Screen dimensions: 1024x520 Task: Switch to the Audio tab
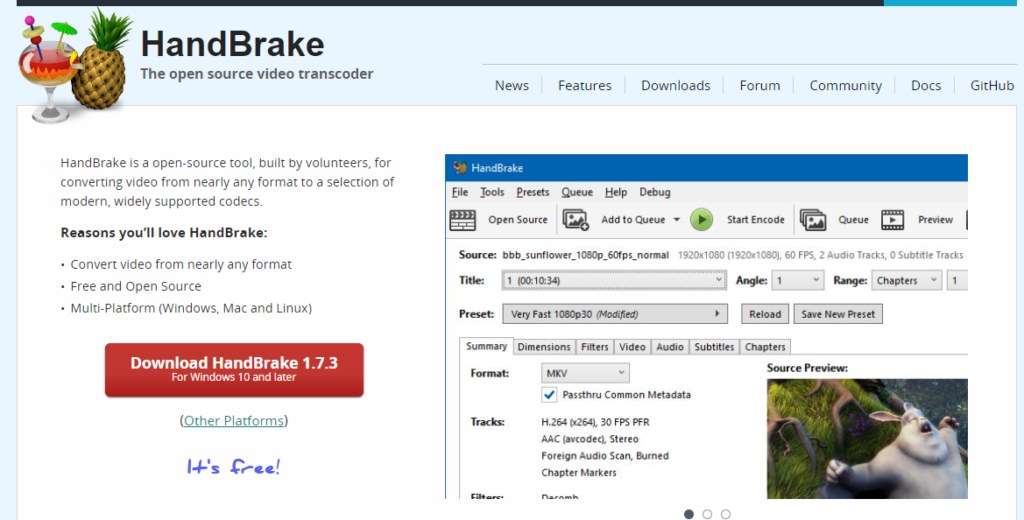669,347
